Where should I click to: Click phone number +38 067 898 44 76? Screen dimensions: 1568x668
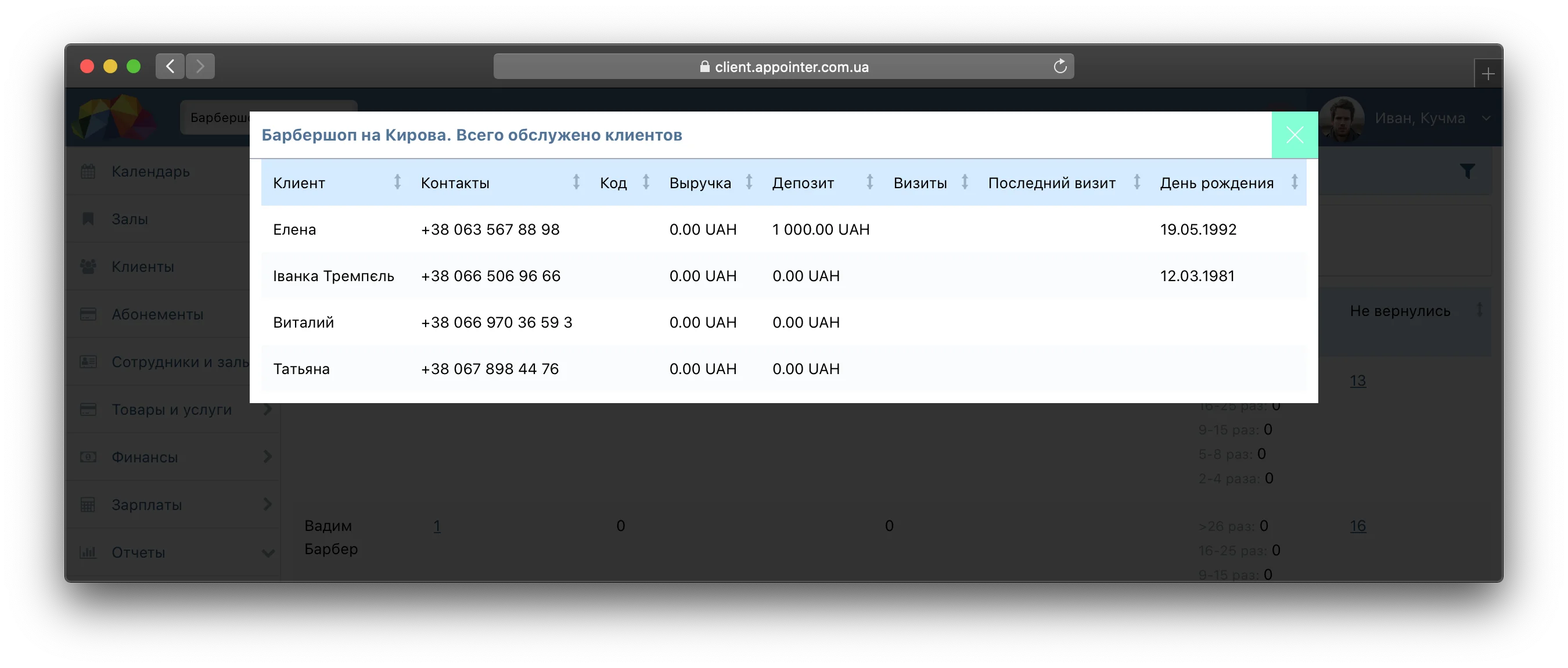(490, 368)
